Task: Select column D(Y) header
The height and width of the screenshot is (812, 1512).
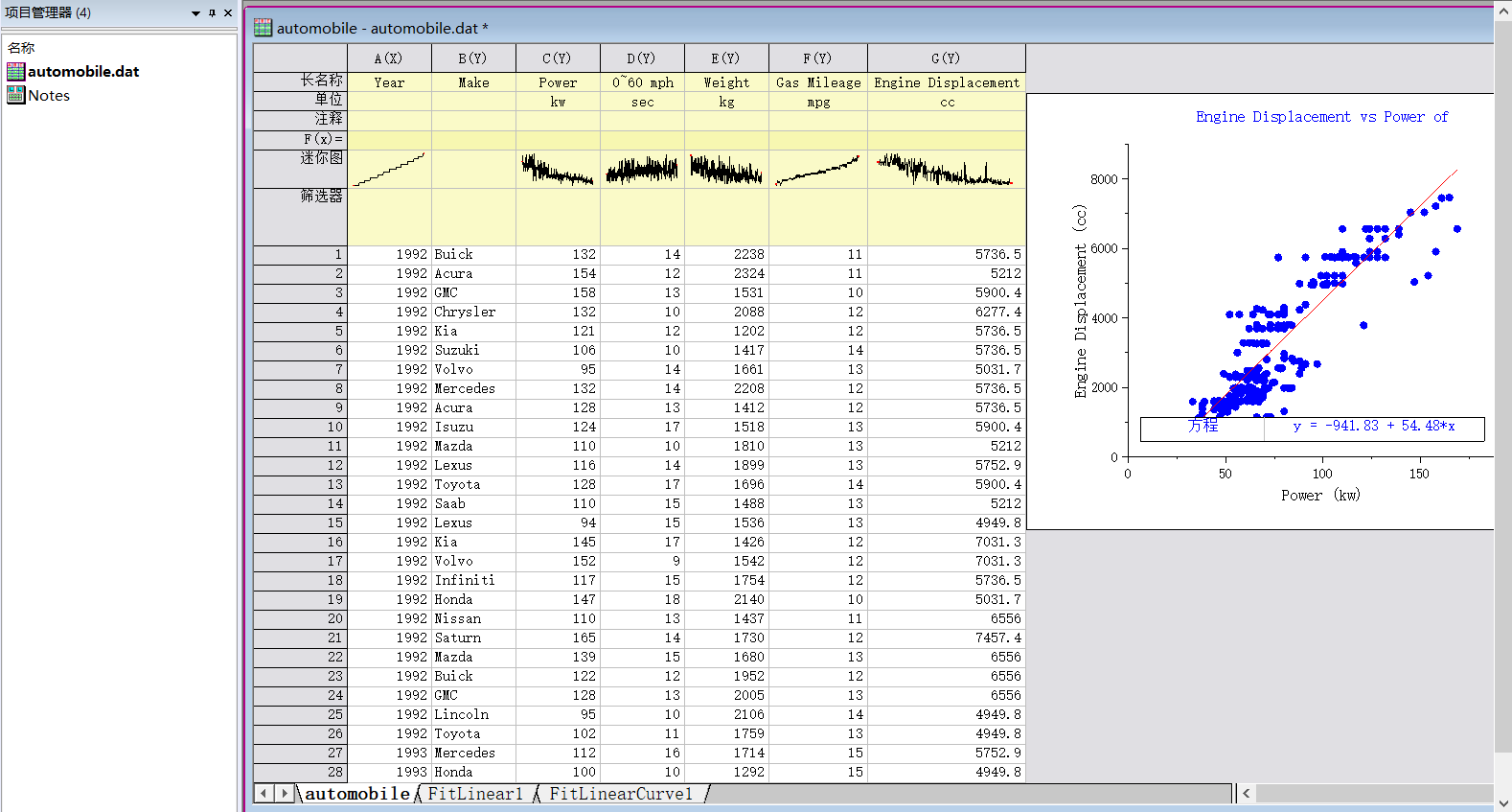Action: pos(642,58)
